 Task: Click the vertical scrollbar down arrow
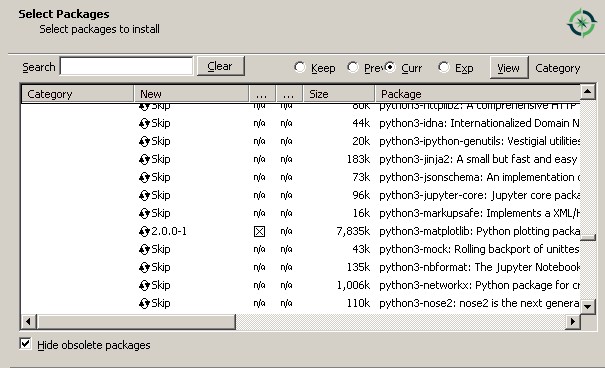(588, 307)
